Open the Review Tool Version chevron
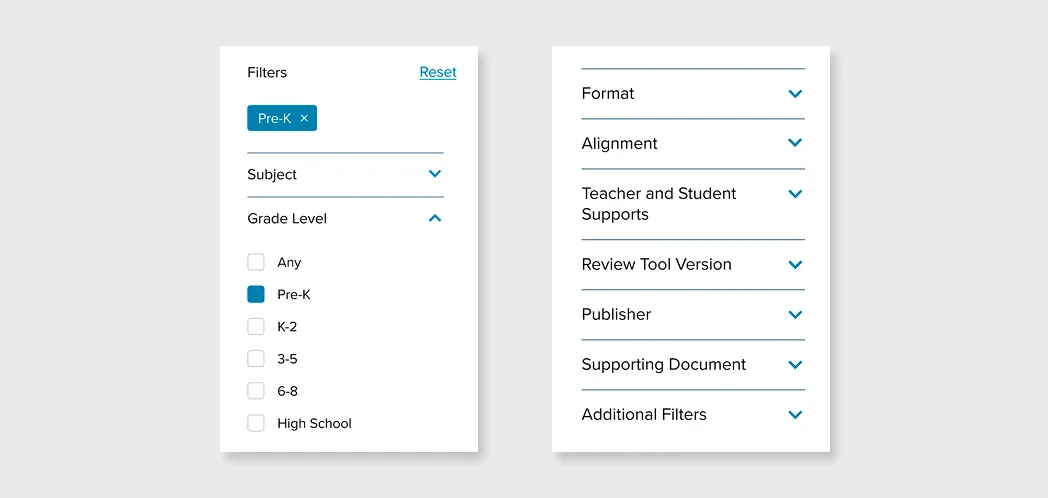The image size is (1048, 498). pyautogui.click(x=795, y=265)
